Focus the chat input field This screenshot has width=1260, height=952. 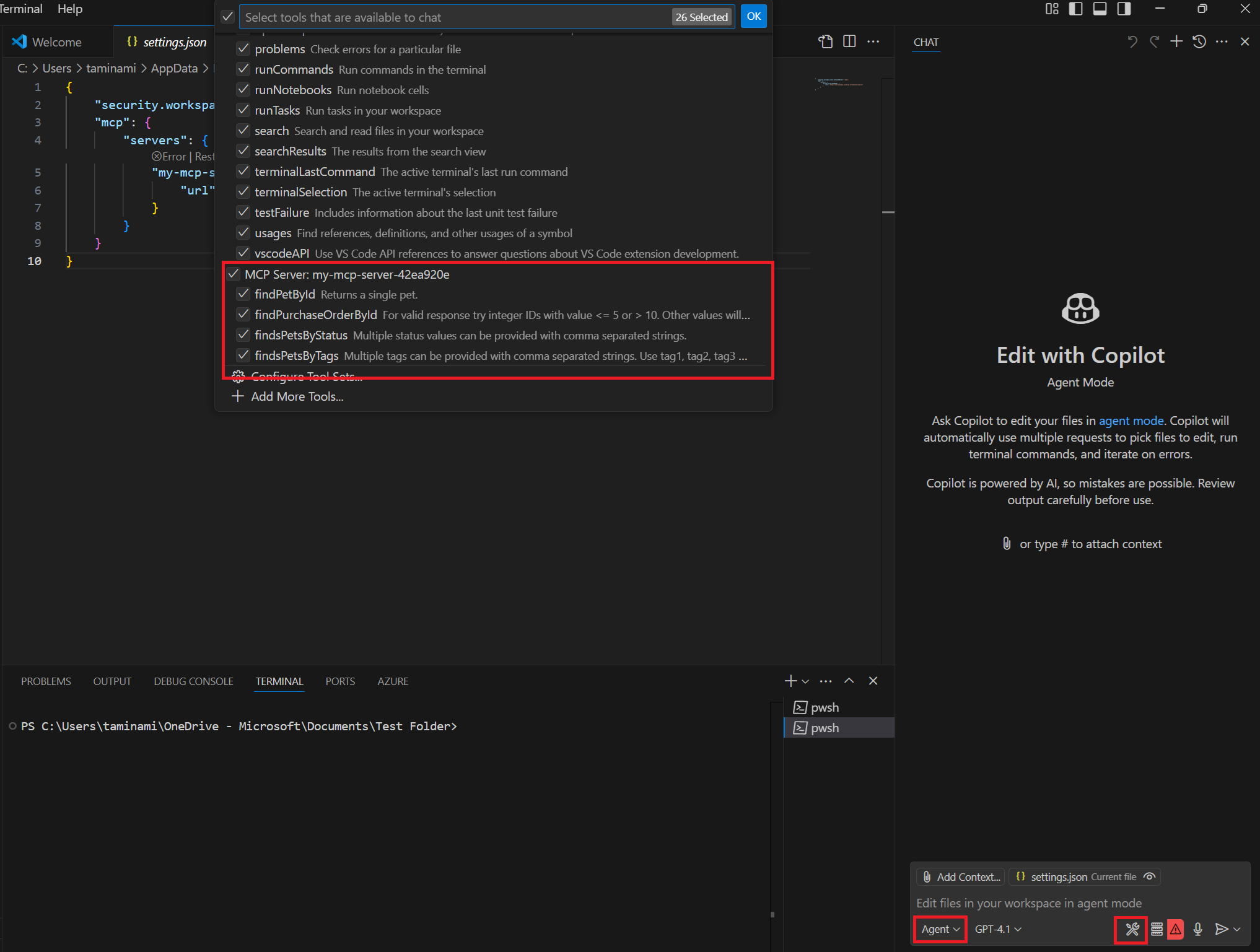[x=1080, y=902]
